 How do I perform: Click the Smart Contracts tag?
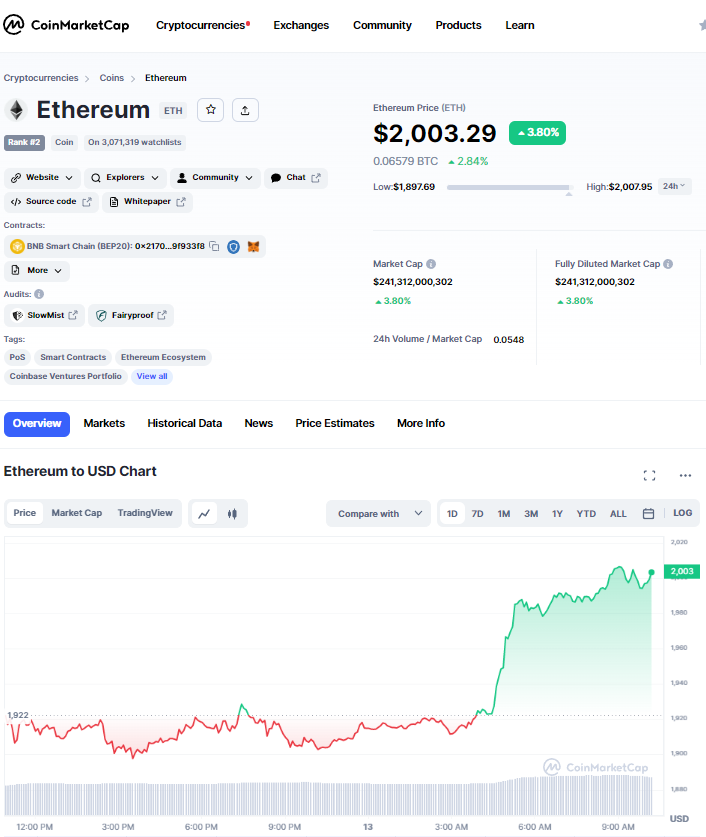pos(73,357)
